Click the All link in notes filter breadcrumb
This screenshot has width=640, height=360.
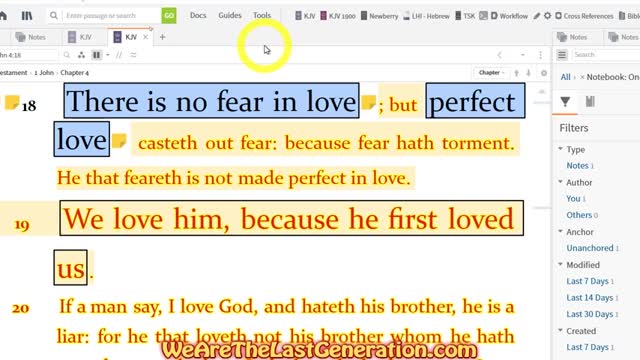pyautogui.click(x=565, y=77)
